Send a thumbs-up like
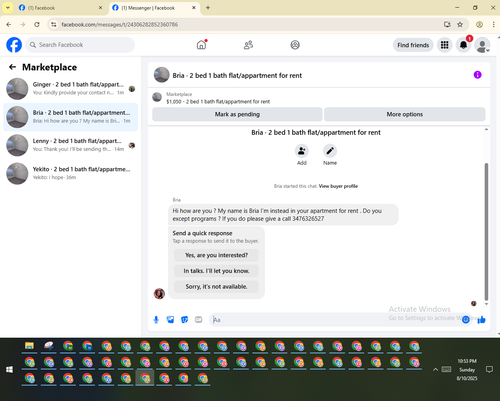 coord(481,320)
